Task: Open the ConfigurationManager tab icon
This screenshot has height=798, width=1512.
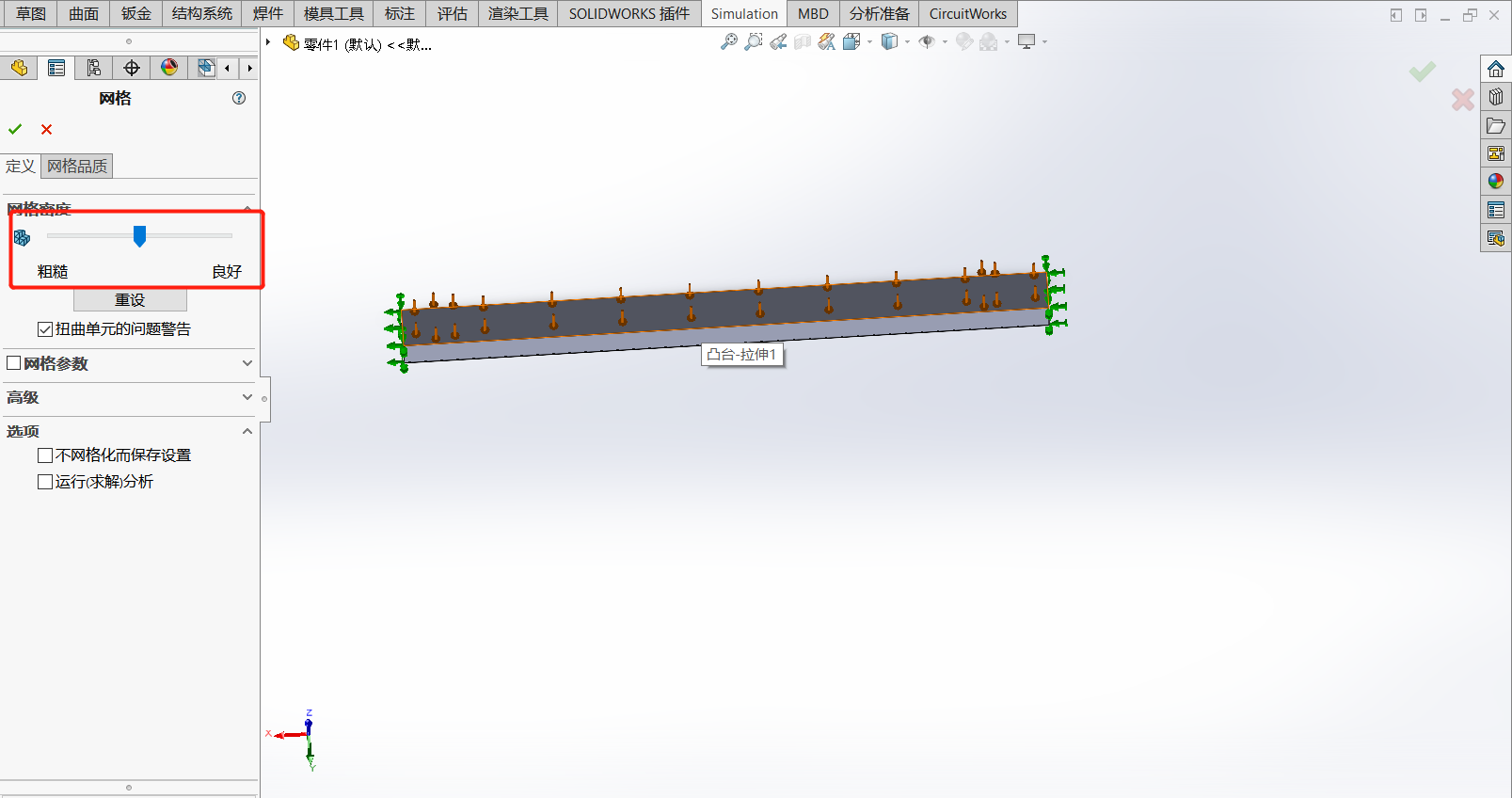Action: tap(94, 68)
